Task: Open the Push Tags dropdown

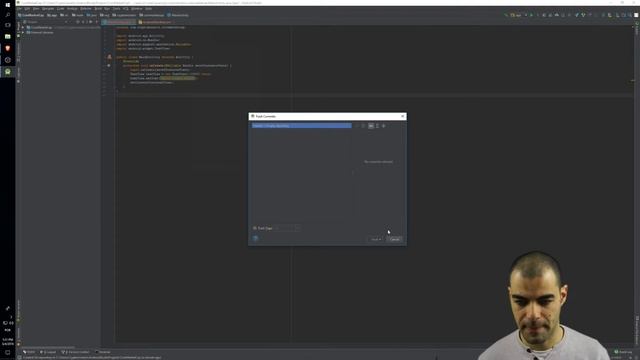Action: (288, 228)
